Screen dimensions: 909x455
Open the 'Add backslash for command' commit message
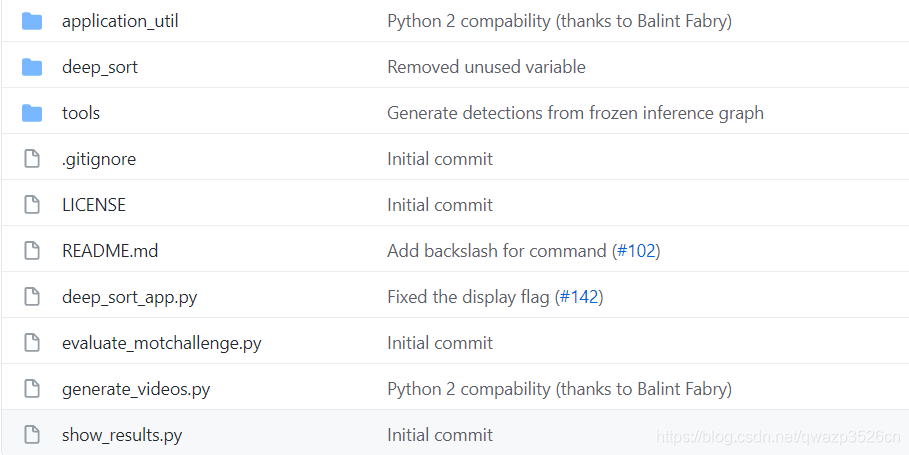click(x=496, y=251)
